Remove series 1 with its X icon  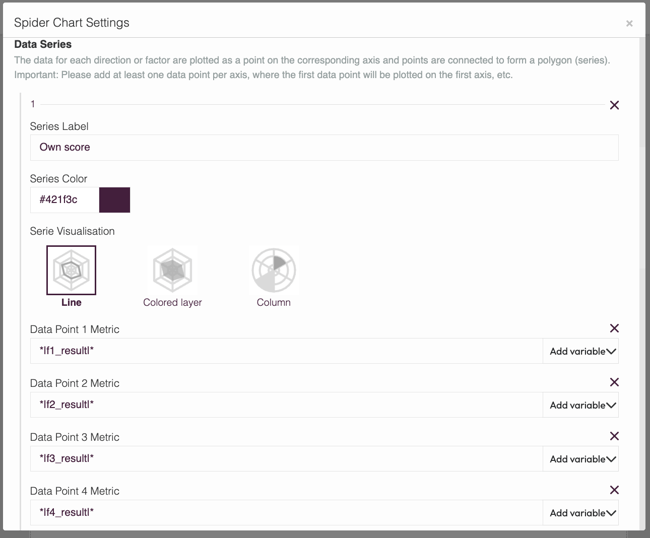pyautogui.click(x=614, y=105)
